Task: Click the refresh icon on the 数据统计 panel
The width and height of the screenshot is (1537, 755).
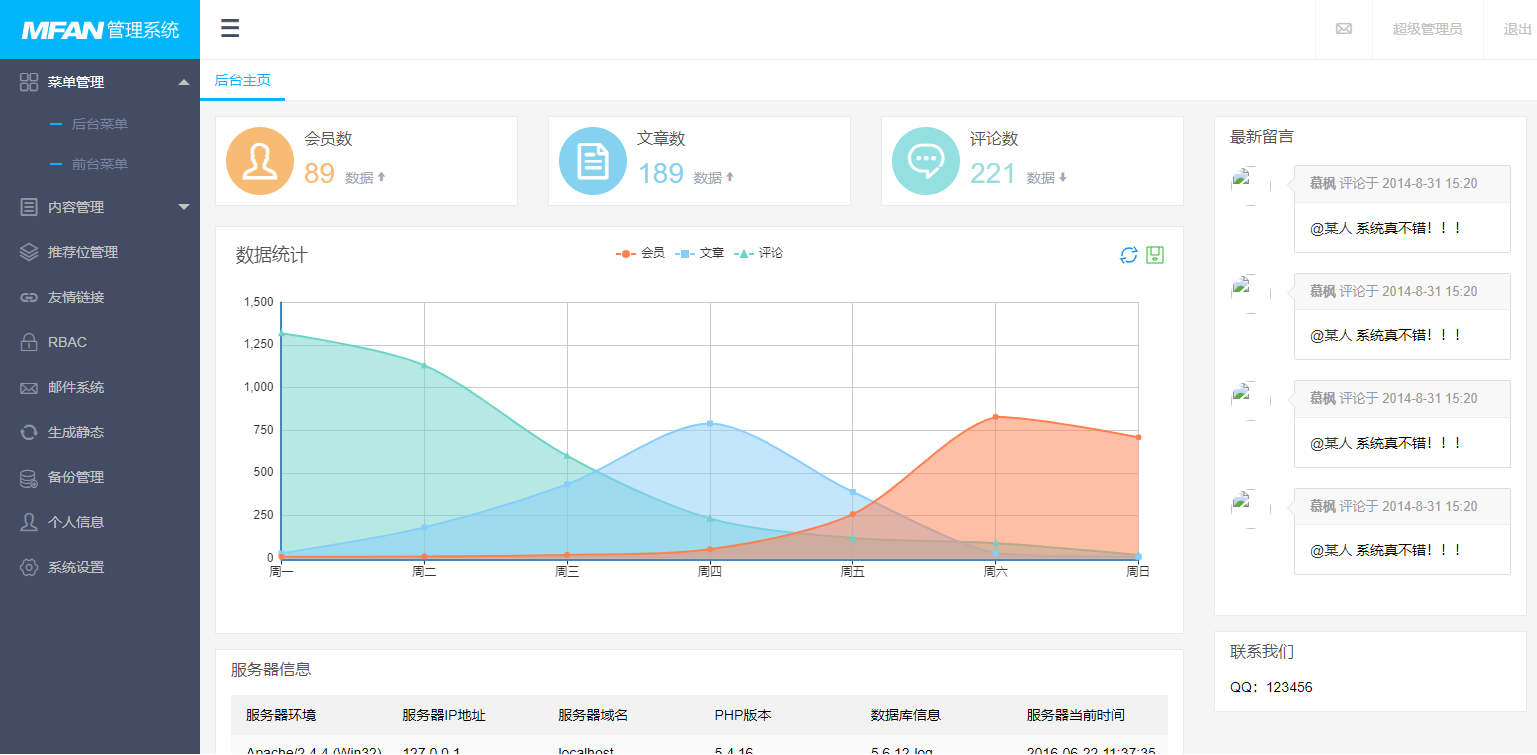Action: point(1129,255)
